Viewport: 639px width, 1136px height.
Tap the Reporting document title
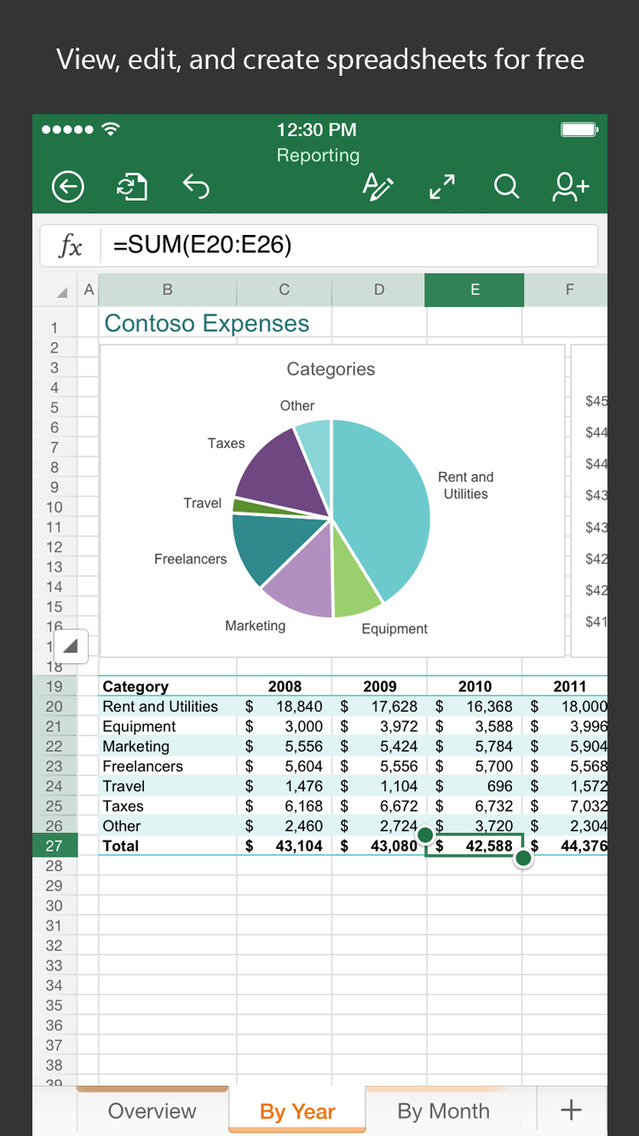click(x=318, y=155)
